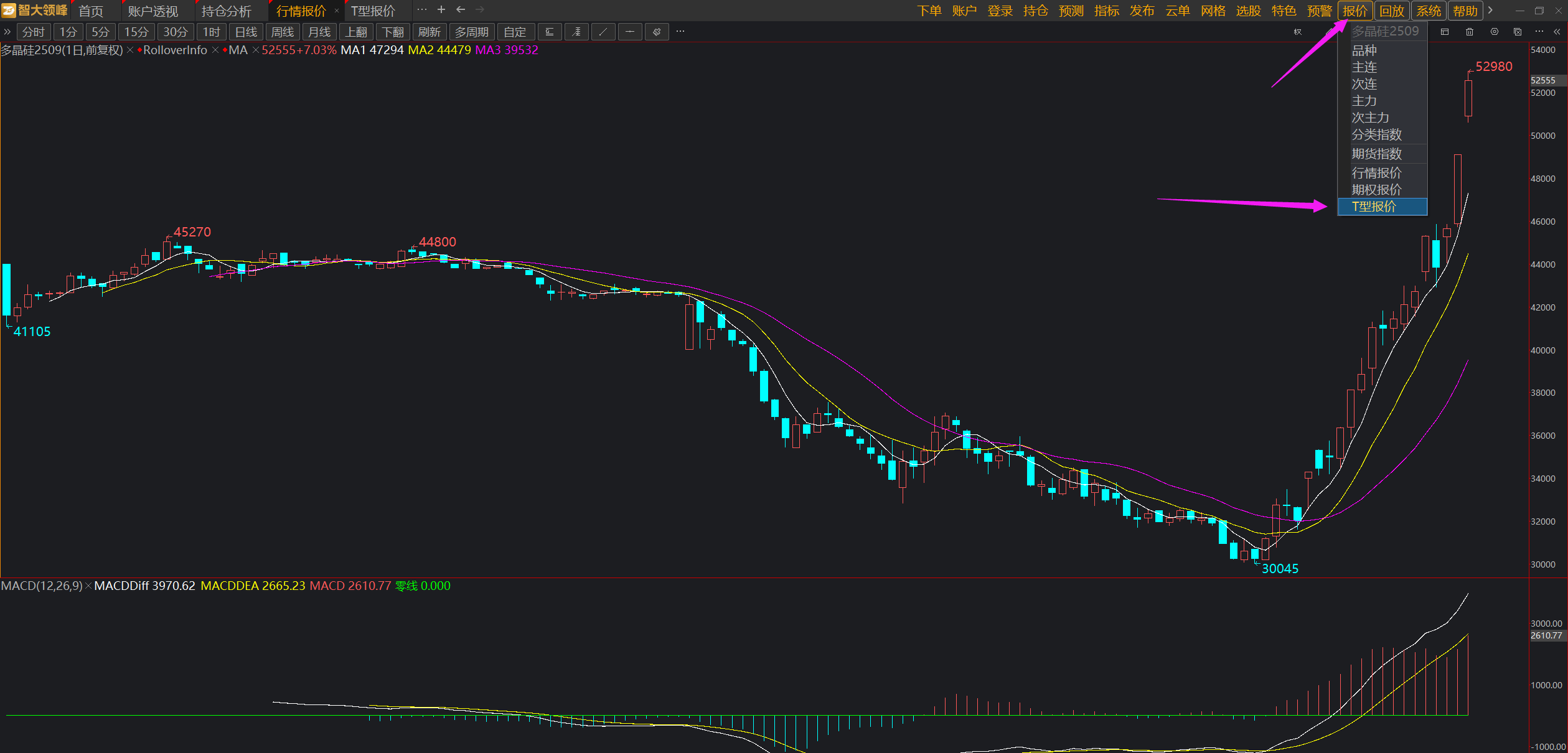Click the toolbar icon left of the diagonal line tool

point(576,32)
